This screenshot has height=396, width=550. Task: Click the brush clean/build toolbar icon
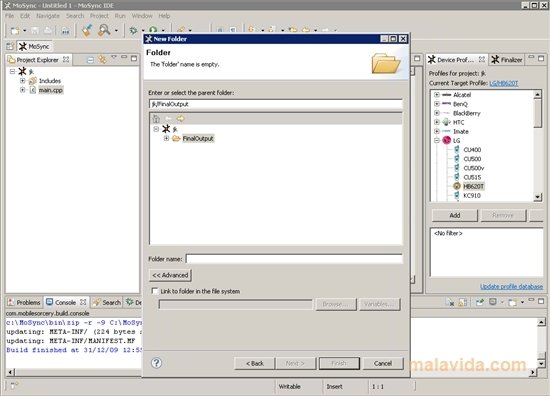87,31
